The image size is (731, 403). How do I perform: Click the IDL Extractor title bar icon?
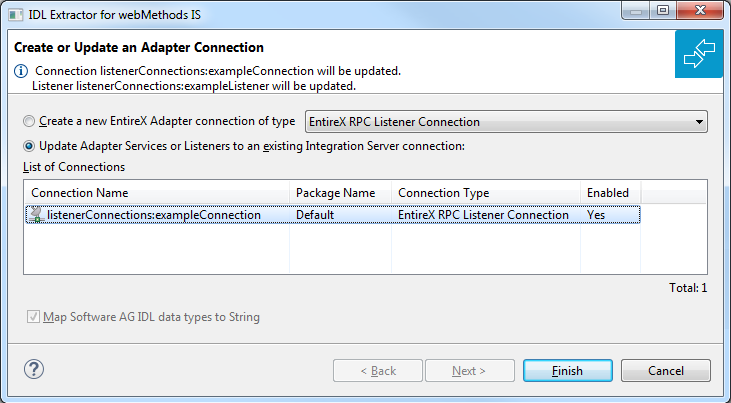coord(15,15)
